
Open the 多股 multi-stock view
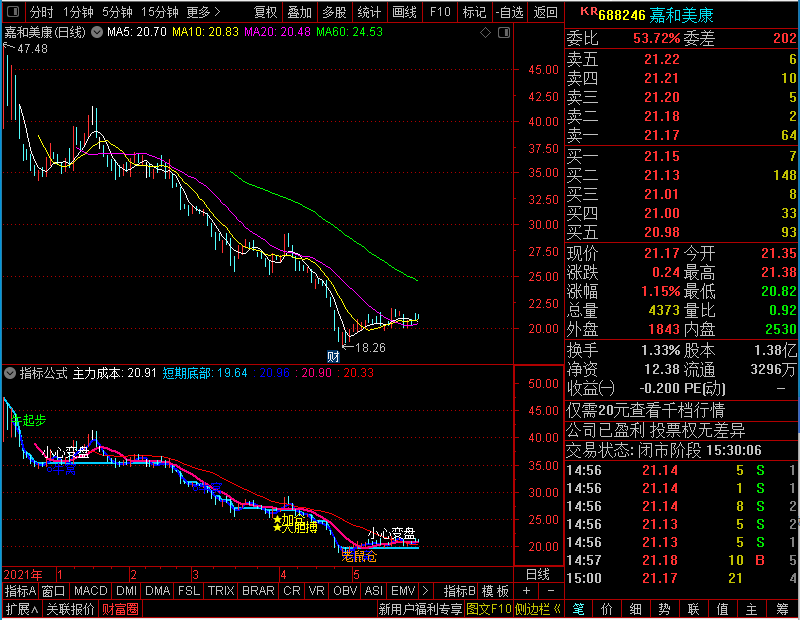coord(334,12)
